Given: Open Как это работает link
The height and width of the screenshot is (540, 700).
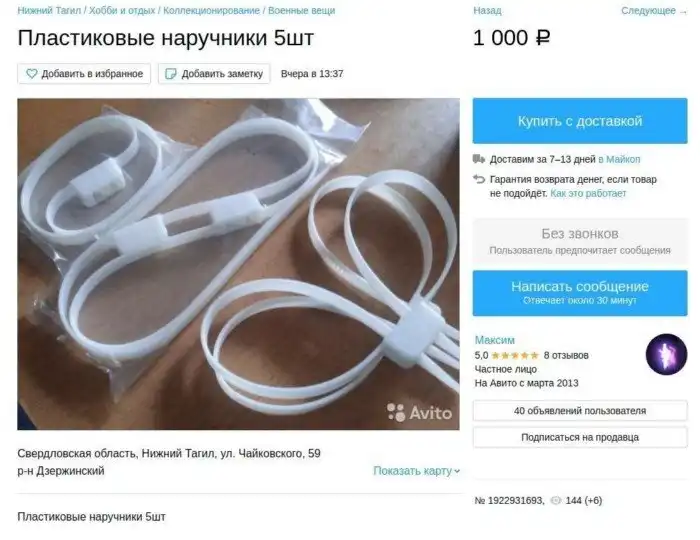Looking at the screenshot, I should [x=588, y=193].
